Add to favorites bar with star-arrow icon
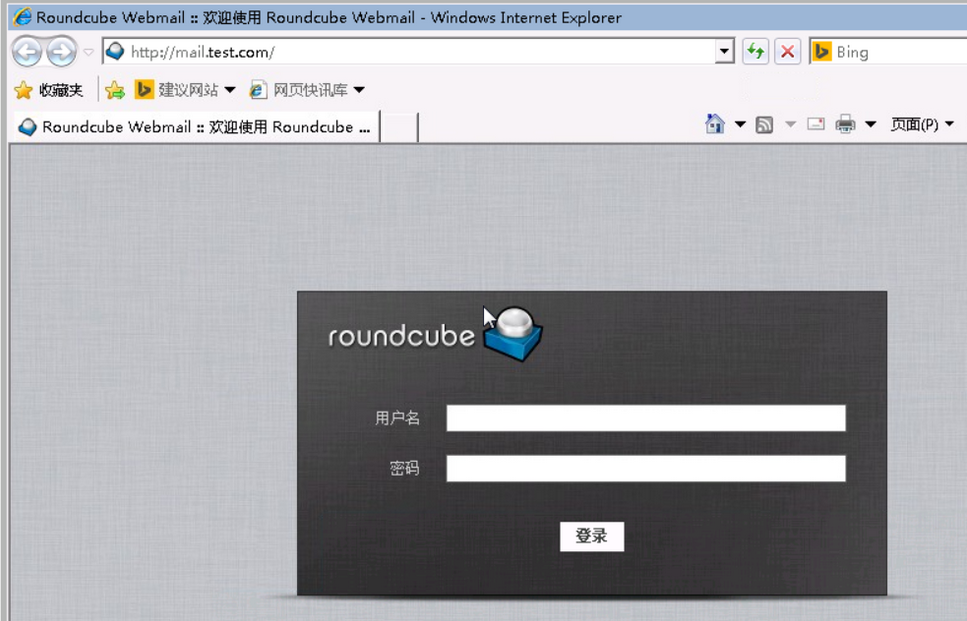 [115, 90]
